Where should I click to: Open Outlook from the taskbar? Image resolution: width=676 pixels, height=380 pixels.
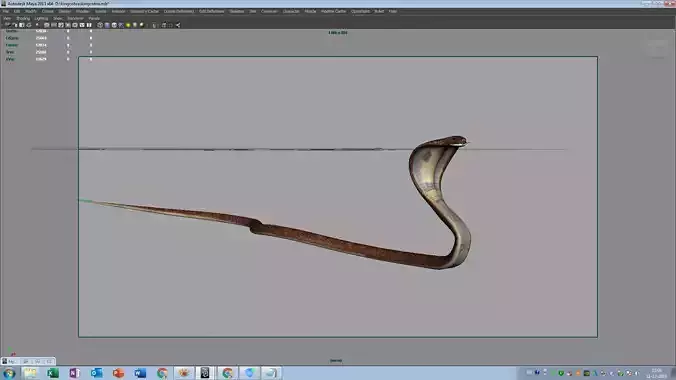[x=97, y=373]
